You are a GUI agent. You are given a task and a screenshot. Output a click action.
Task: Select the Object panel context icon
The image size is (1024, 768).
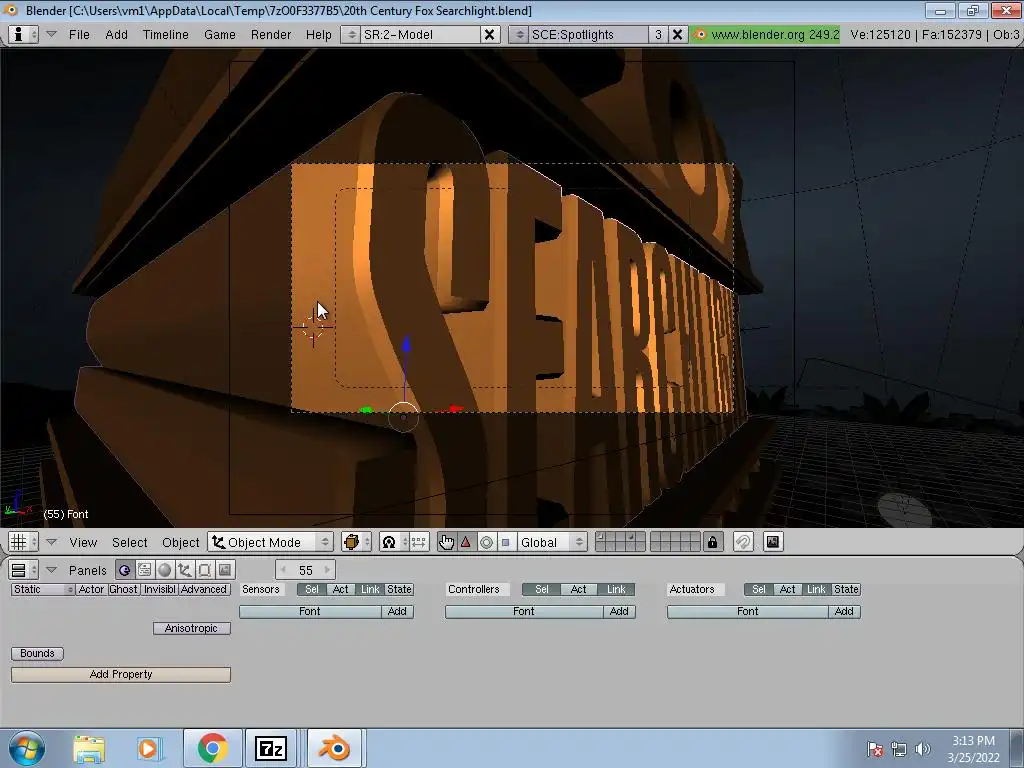pyautogui.click(x=185, y=570)
